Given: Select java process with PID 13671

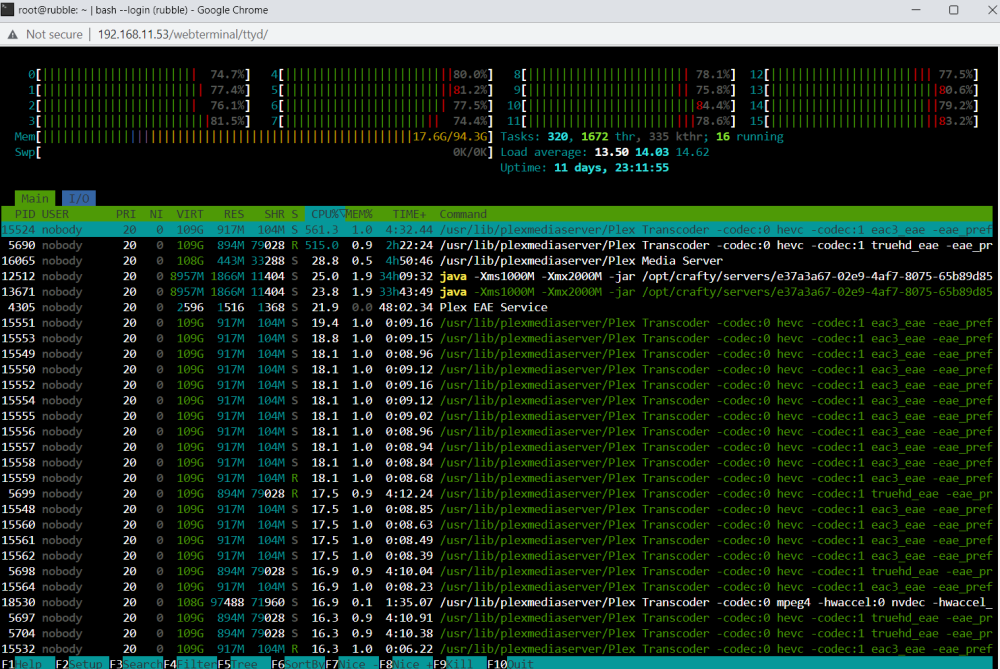Looking at the screenshot, I should 497,292.
